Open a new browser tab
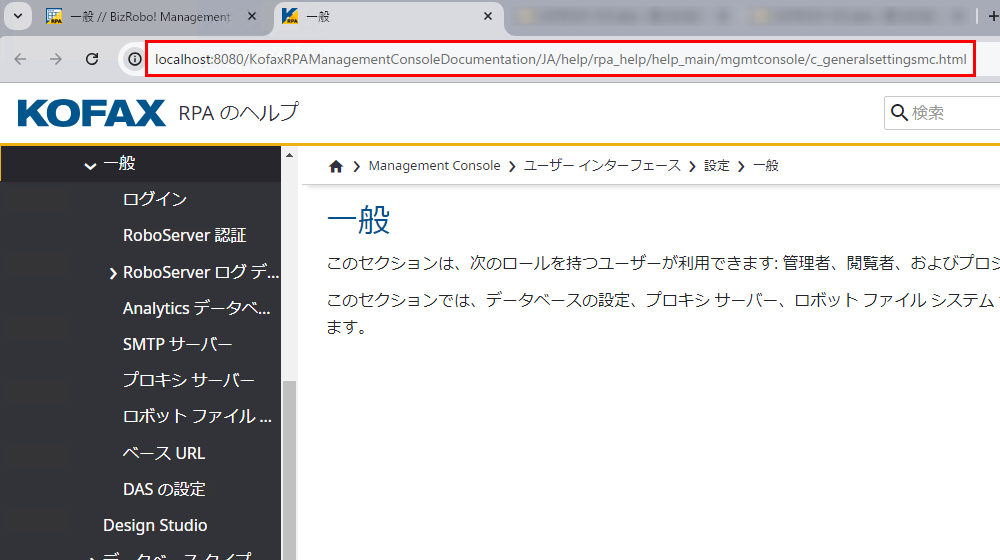This screenshot has height=560, width=1000. (992, 17)
